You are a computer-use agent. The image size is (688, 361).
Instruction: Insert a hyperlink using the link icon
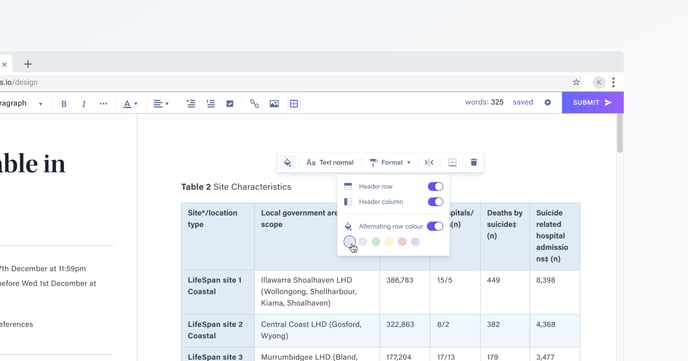tap(254, 104)
